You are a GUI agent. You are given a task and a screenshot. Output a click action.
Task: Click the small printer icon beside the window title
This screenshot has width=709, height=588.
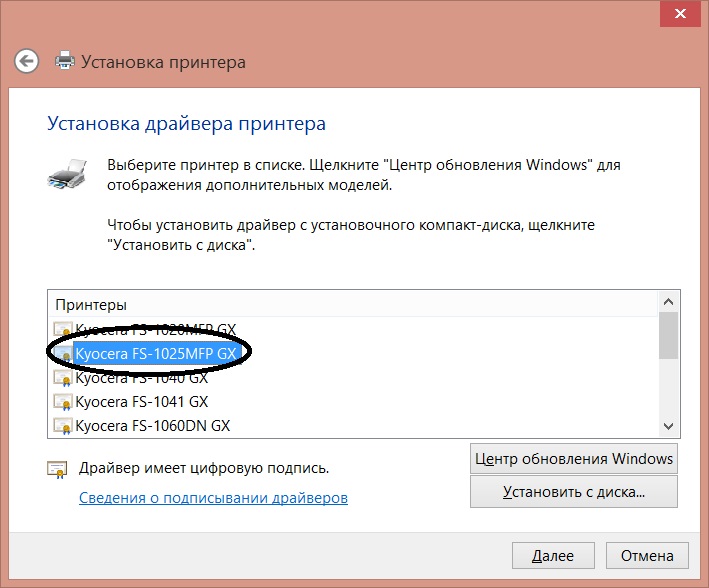65,61
